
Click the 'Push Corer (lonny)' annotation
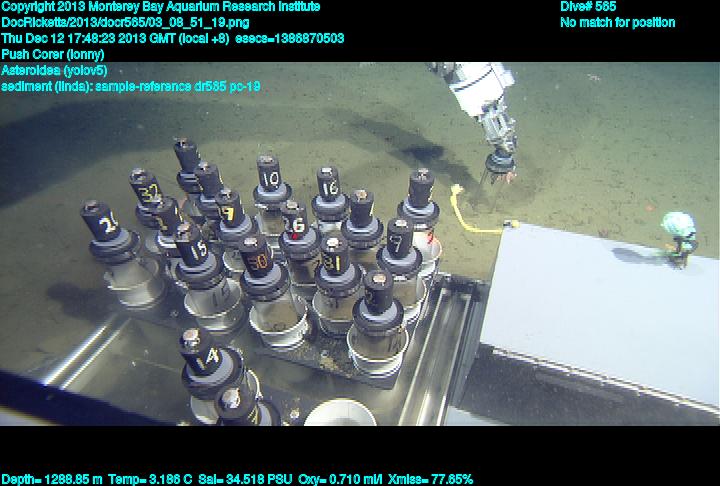coord(53,54)
